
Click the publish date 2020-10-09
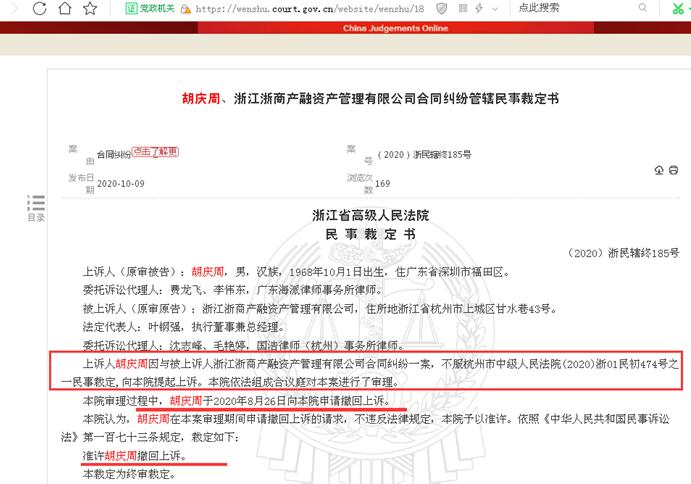click(x=121, y=184)
